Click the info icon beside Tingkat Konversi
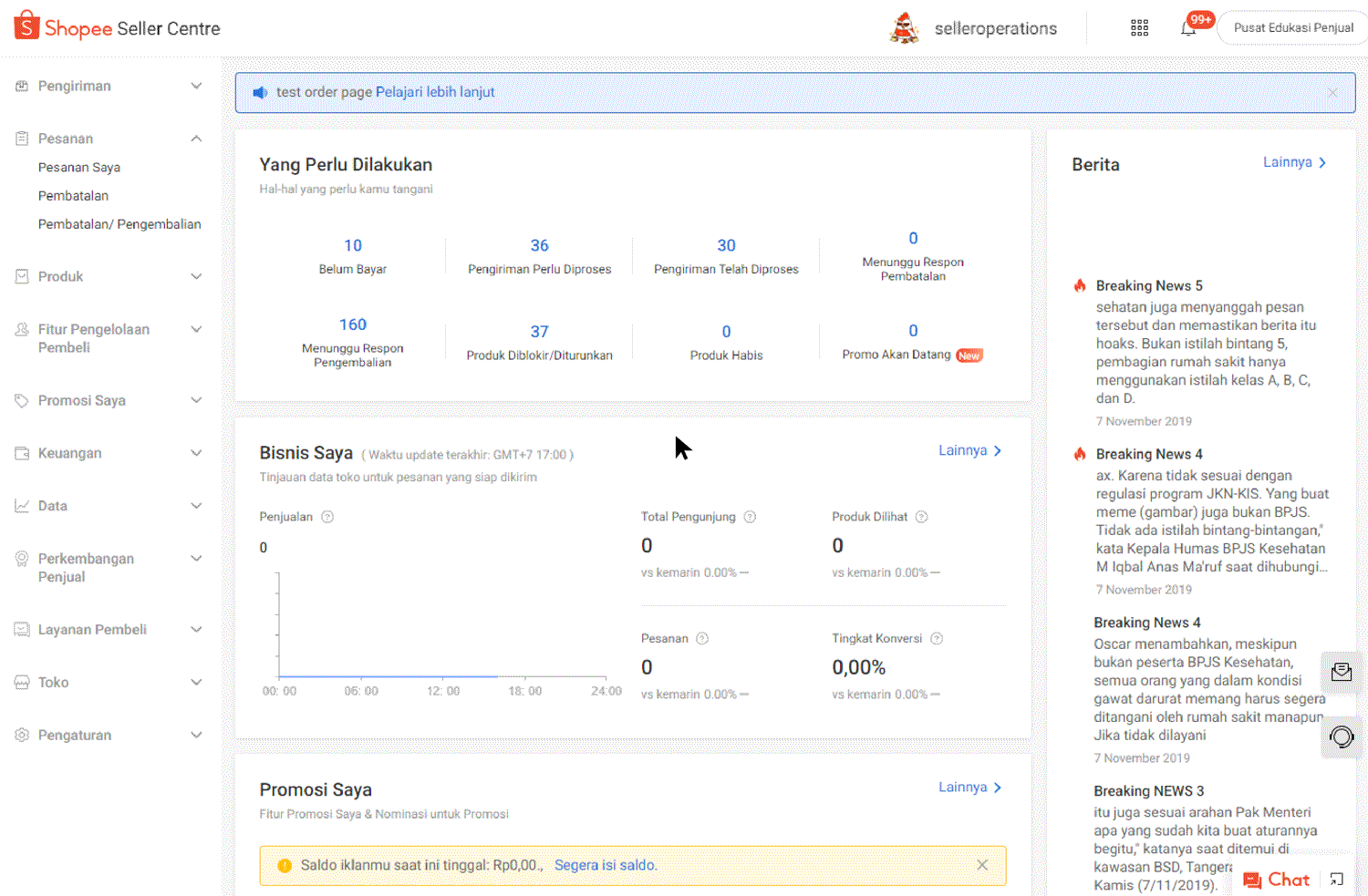Image resolution: width=1368 pixels, height=896 pixels. tap(937, 639)
